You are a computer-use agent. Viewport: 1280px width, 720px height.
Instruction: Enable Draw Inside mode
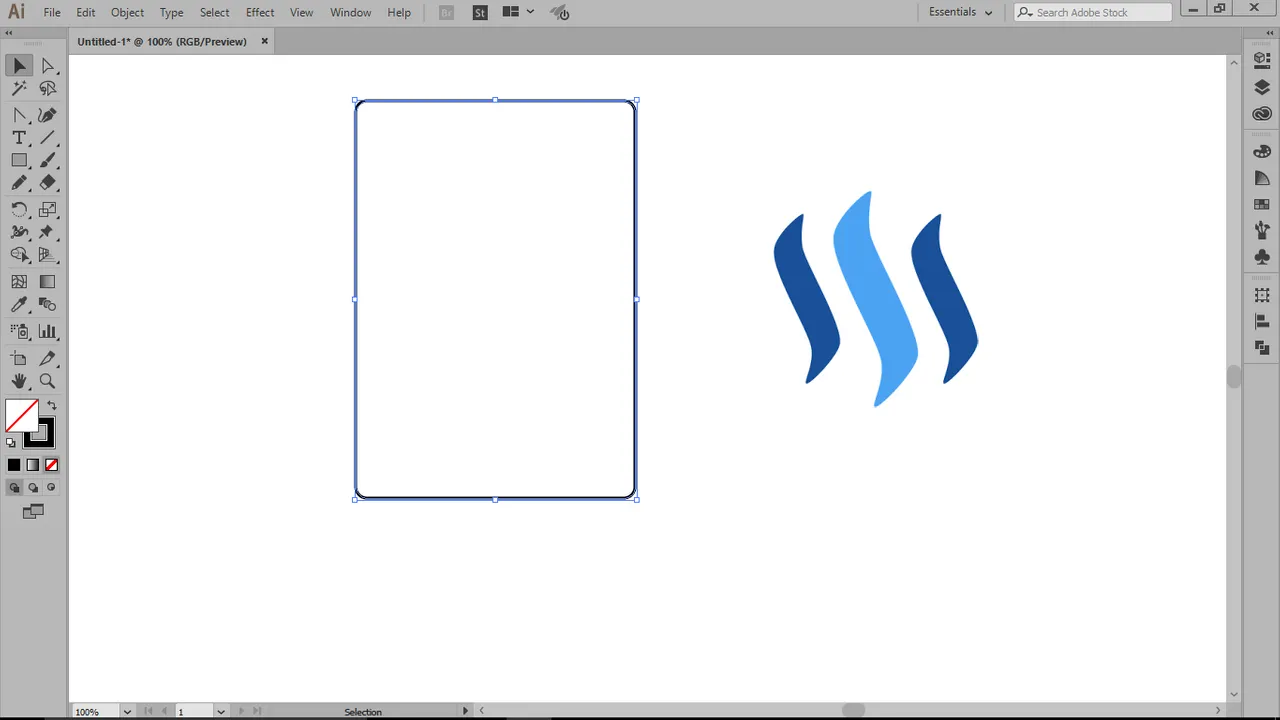(x=51, y=488)
